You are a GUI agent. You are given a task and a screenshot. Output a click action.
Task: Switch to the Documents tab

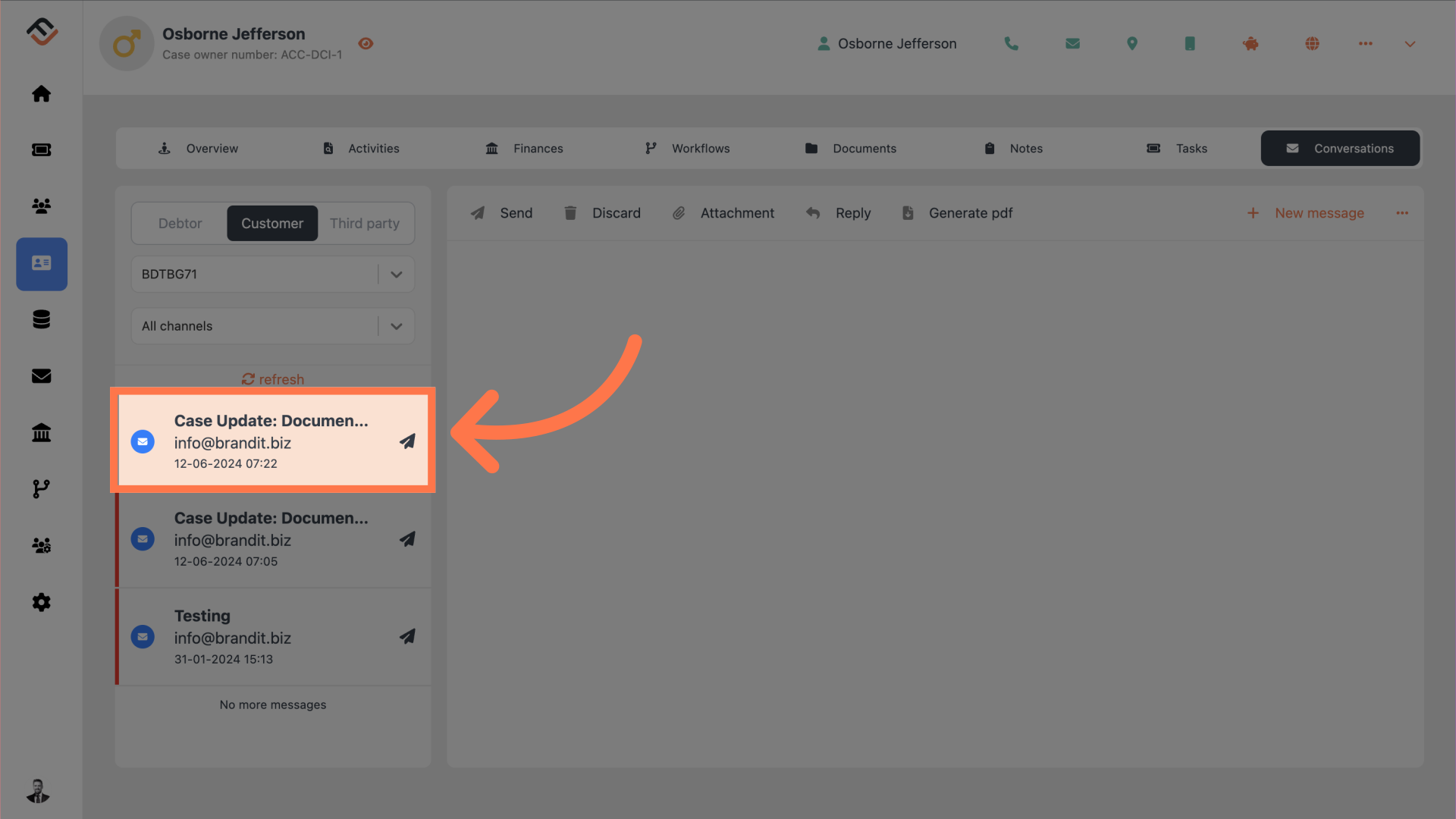pos(864,148)
